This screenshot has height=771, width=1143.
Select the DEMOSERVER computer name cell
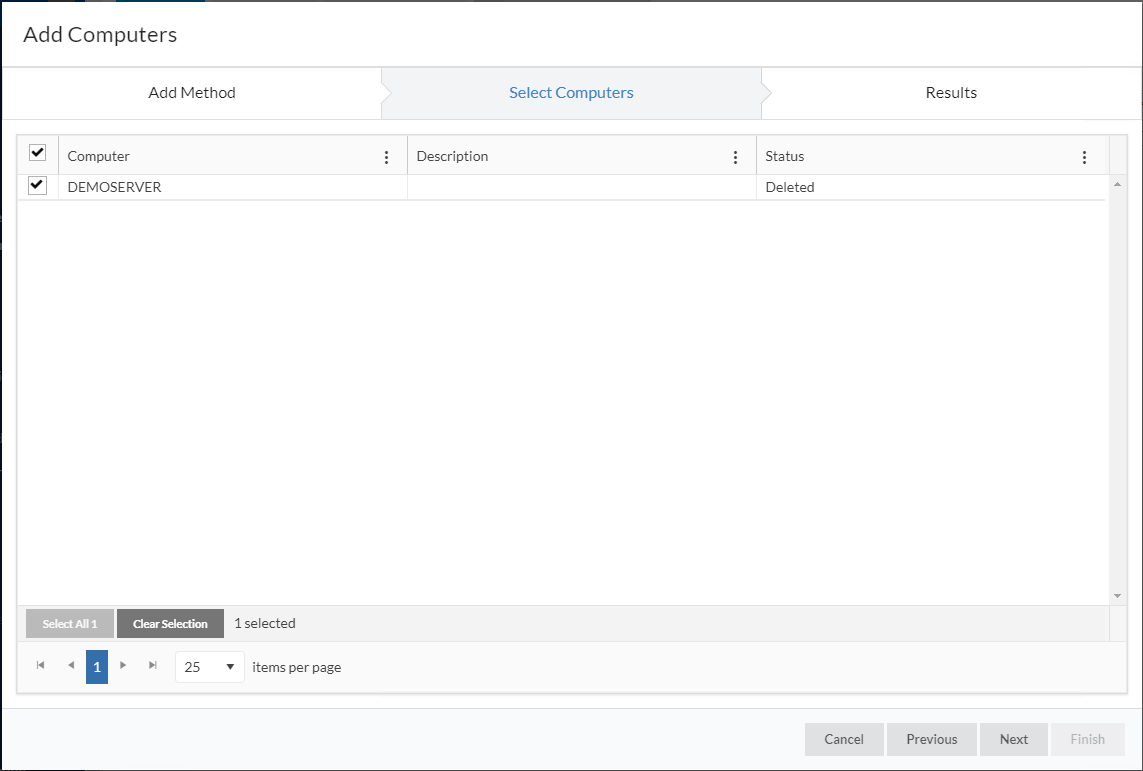point(233,187)
